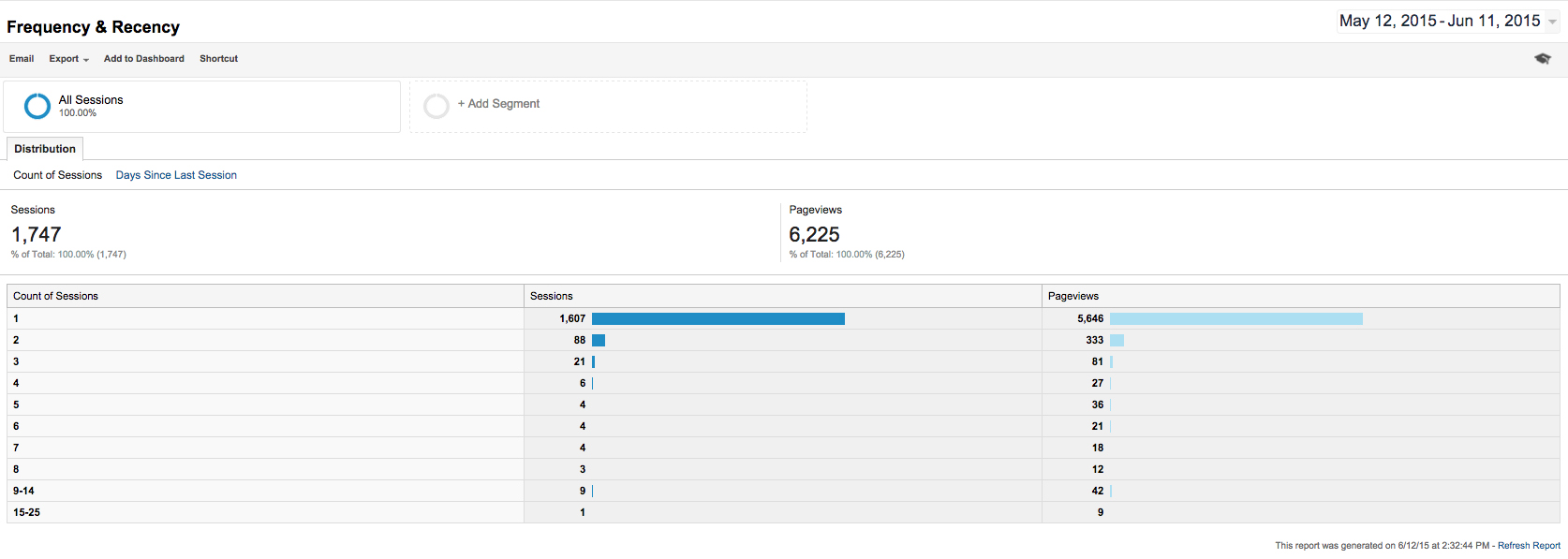This screenshot has height=559, width=1568.
Task: Open the Export dropdown menu
Action: 69,59
